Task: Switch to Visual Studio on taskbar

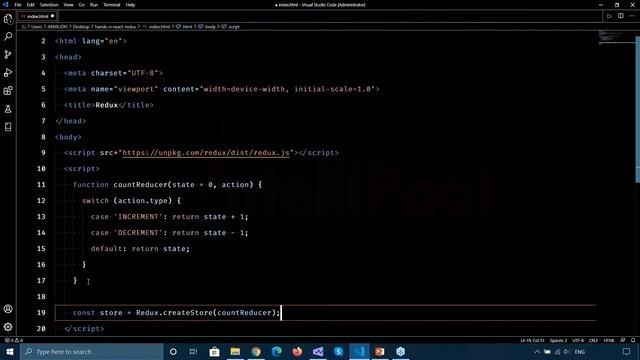Action: tap(318, 352)
